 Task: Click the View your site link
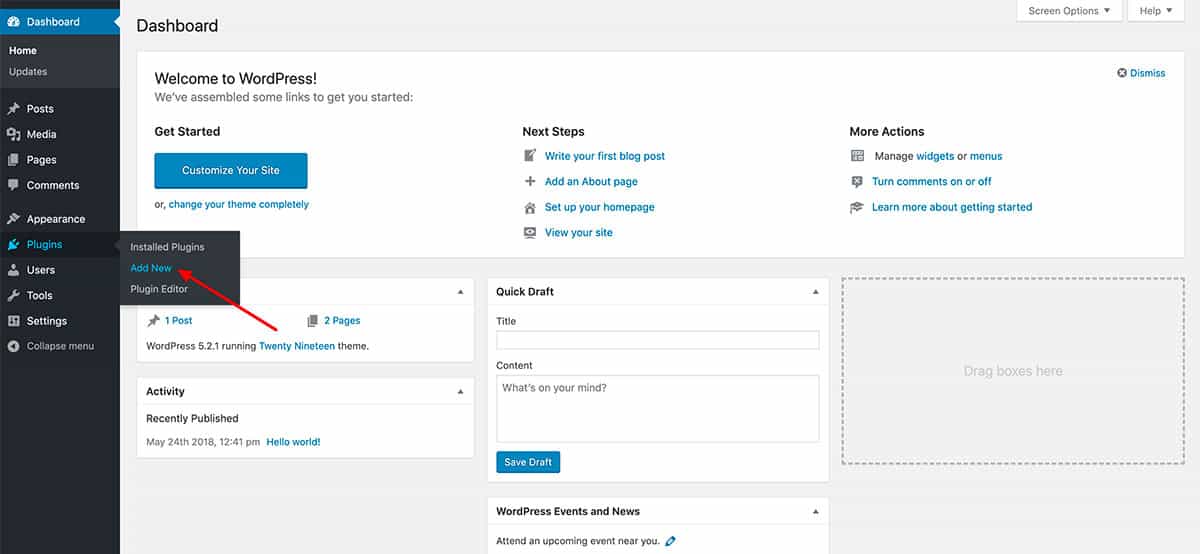[579, 233]
